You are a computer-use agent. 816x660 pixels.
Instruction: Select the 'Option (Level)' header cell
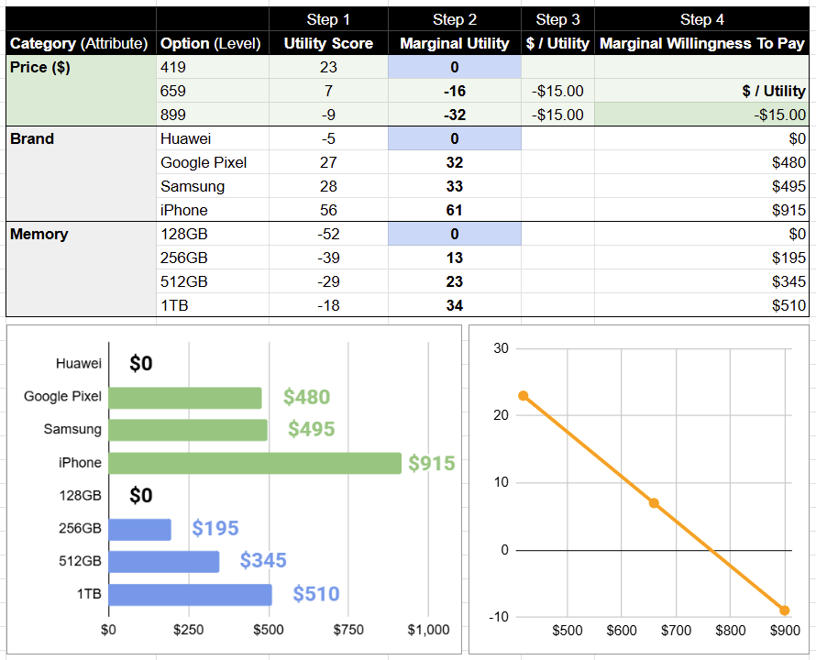tap(212, 43)
